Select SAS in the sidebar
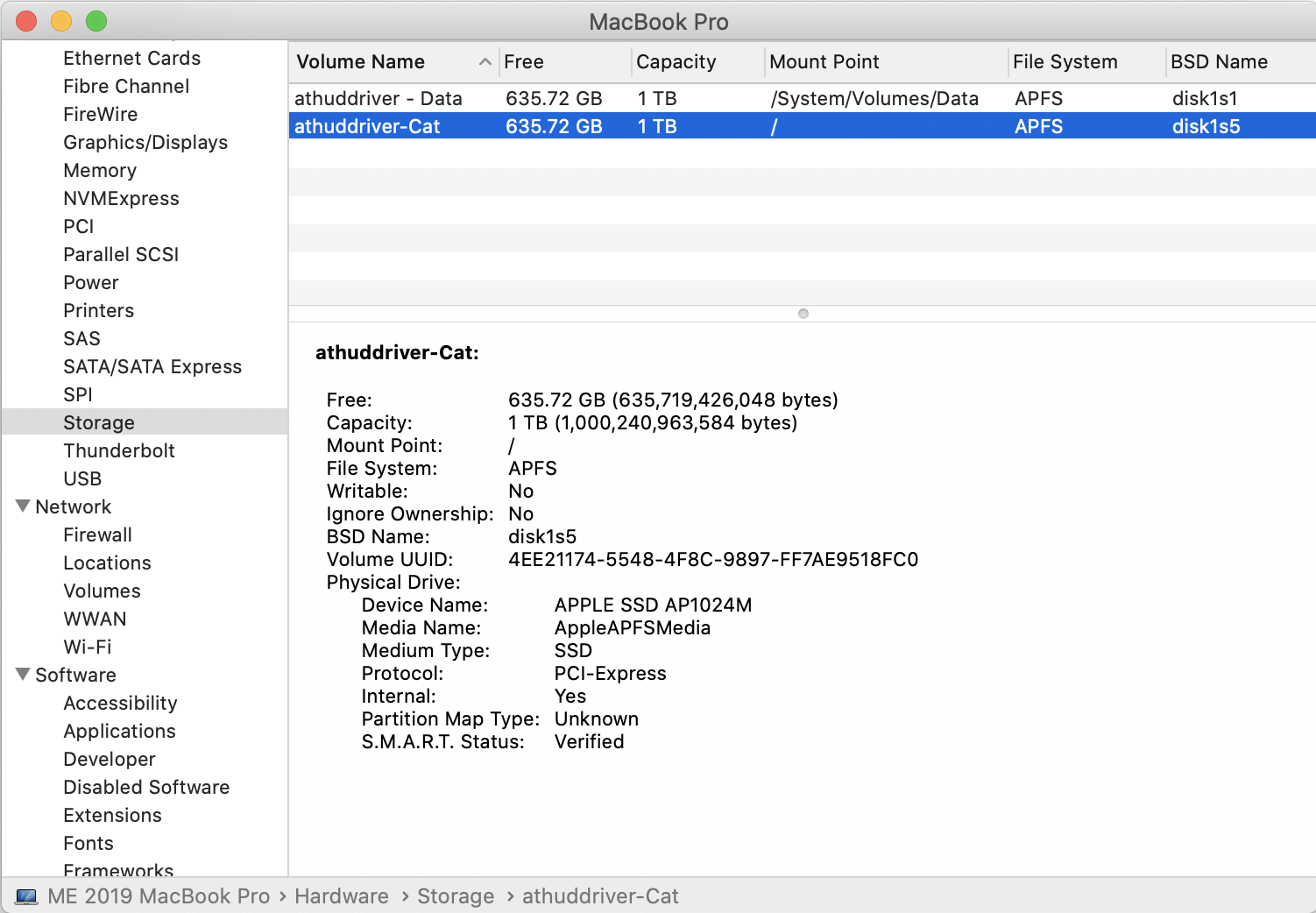 (x=81, y=338)
